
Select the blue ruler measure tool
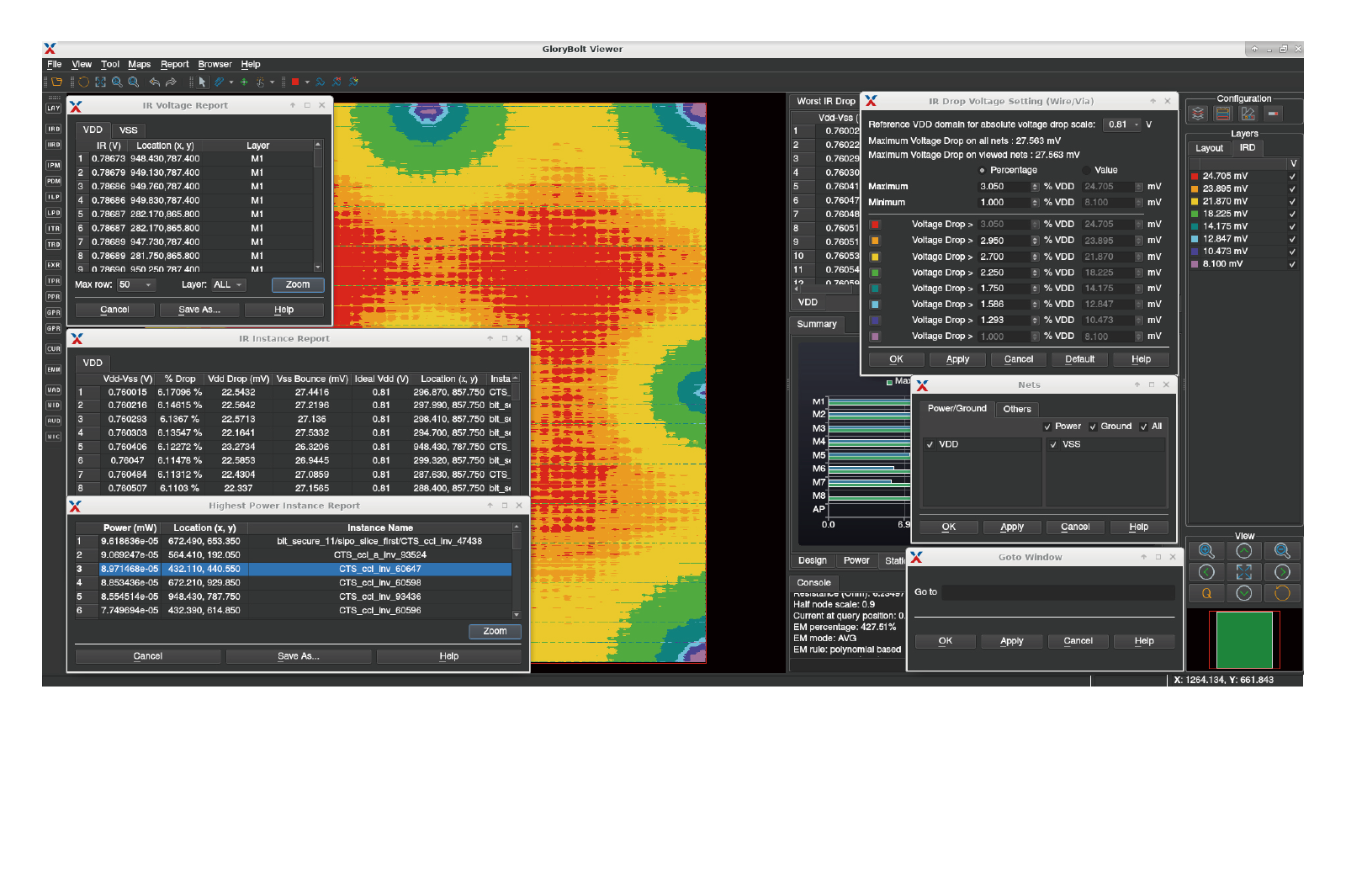tap(219, 82)
